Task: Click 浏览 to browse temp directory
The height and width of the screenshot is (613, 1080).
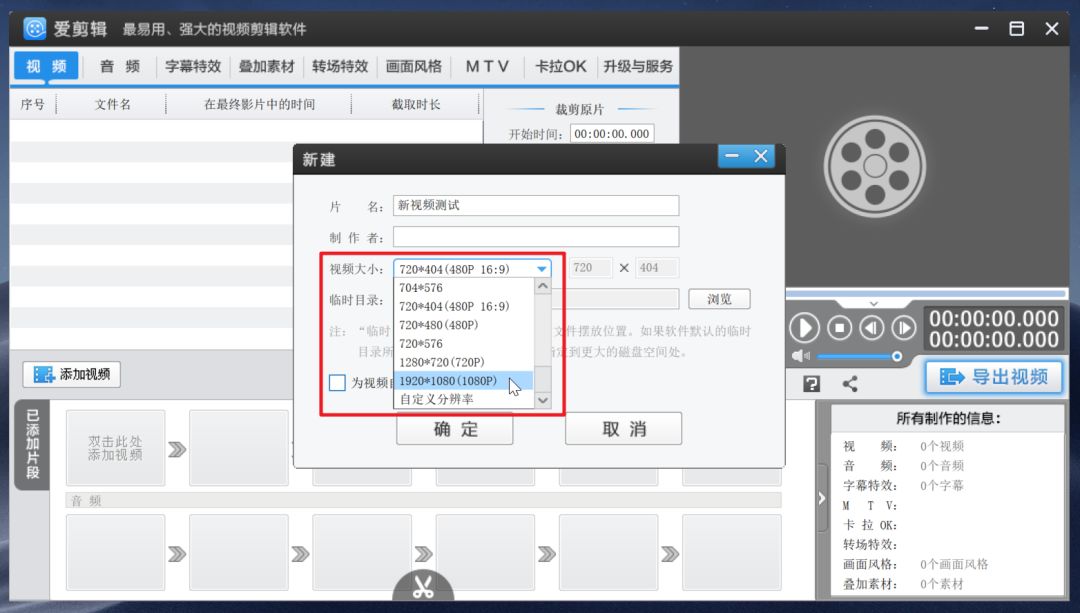Action: click(x=720, y=298)
